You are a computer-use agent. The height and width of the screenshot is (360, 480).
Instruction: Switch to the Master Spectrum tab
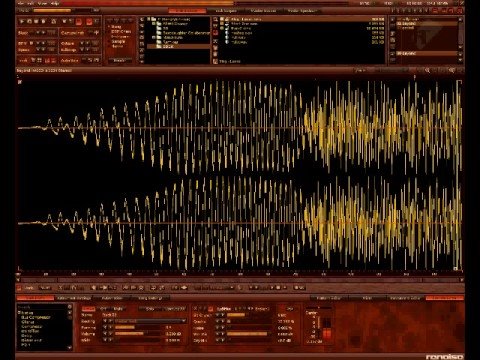point(301,11)
